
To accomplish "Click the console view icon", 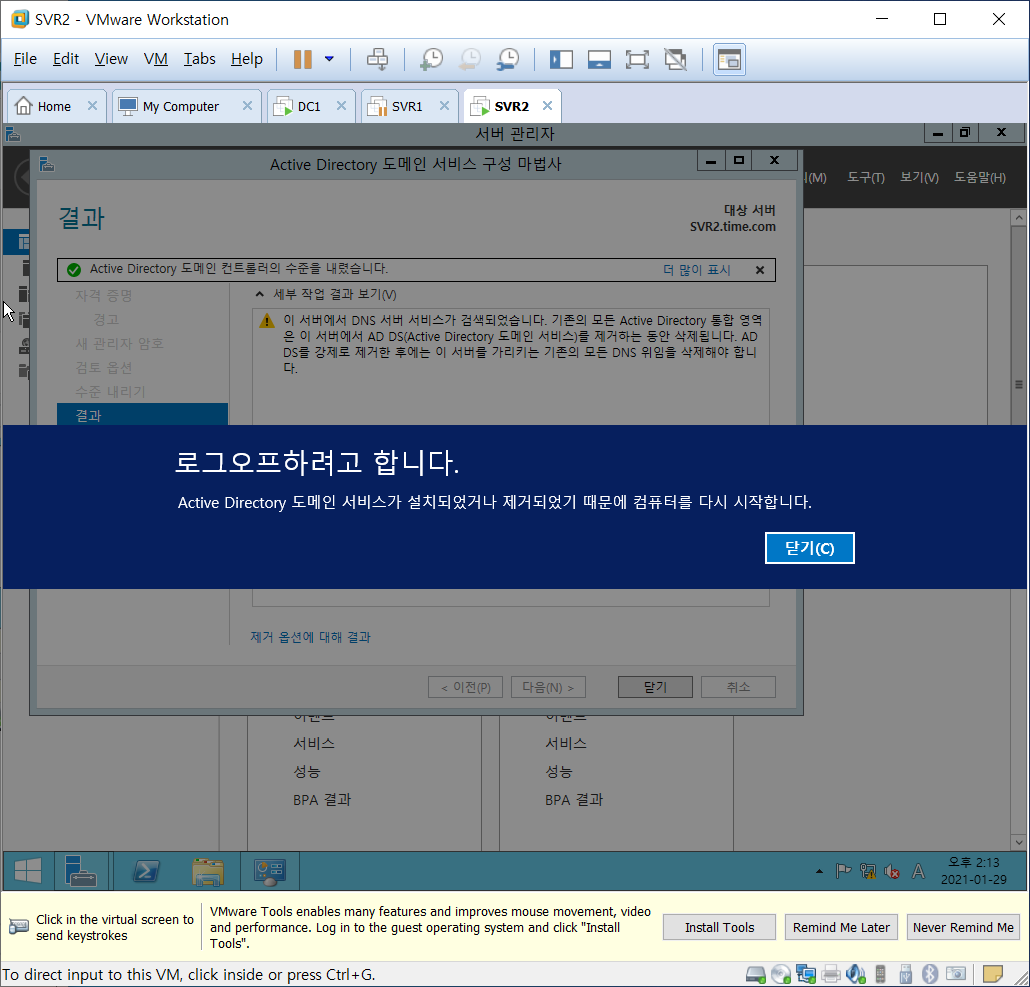I will click(x=729, y=60).
